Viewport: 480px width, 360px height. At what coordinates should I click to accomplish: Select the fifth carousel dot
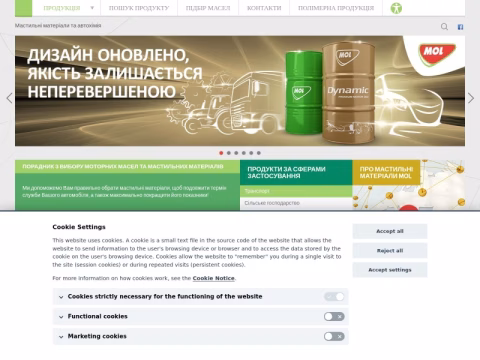point(251,153)
